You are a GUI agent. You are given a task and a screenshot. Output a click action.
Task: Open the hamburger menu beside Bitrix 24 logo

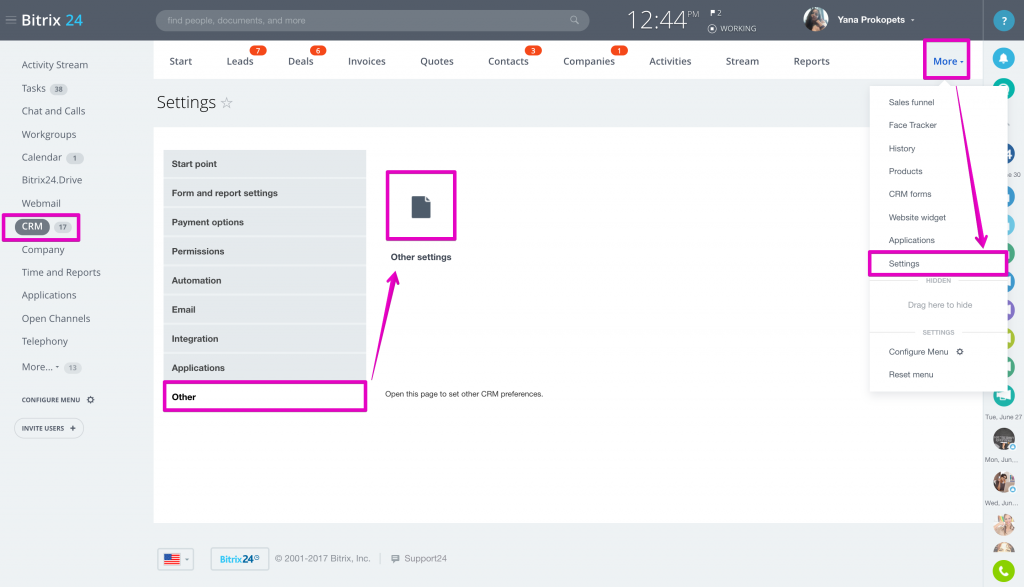[x=10, y=20]
